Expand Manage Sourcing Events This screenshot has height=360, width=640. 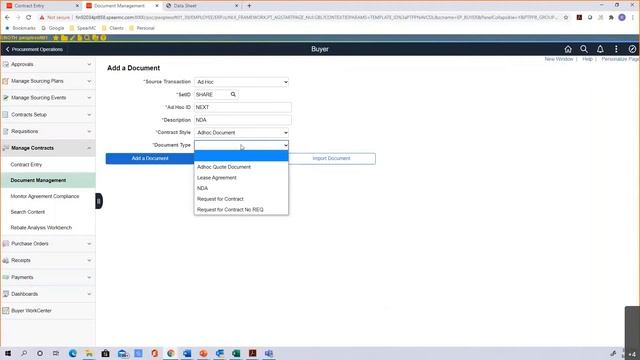tap(48, 98)
